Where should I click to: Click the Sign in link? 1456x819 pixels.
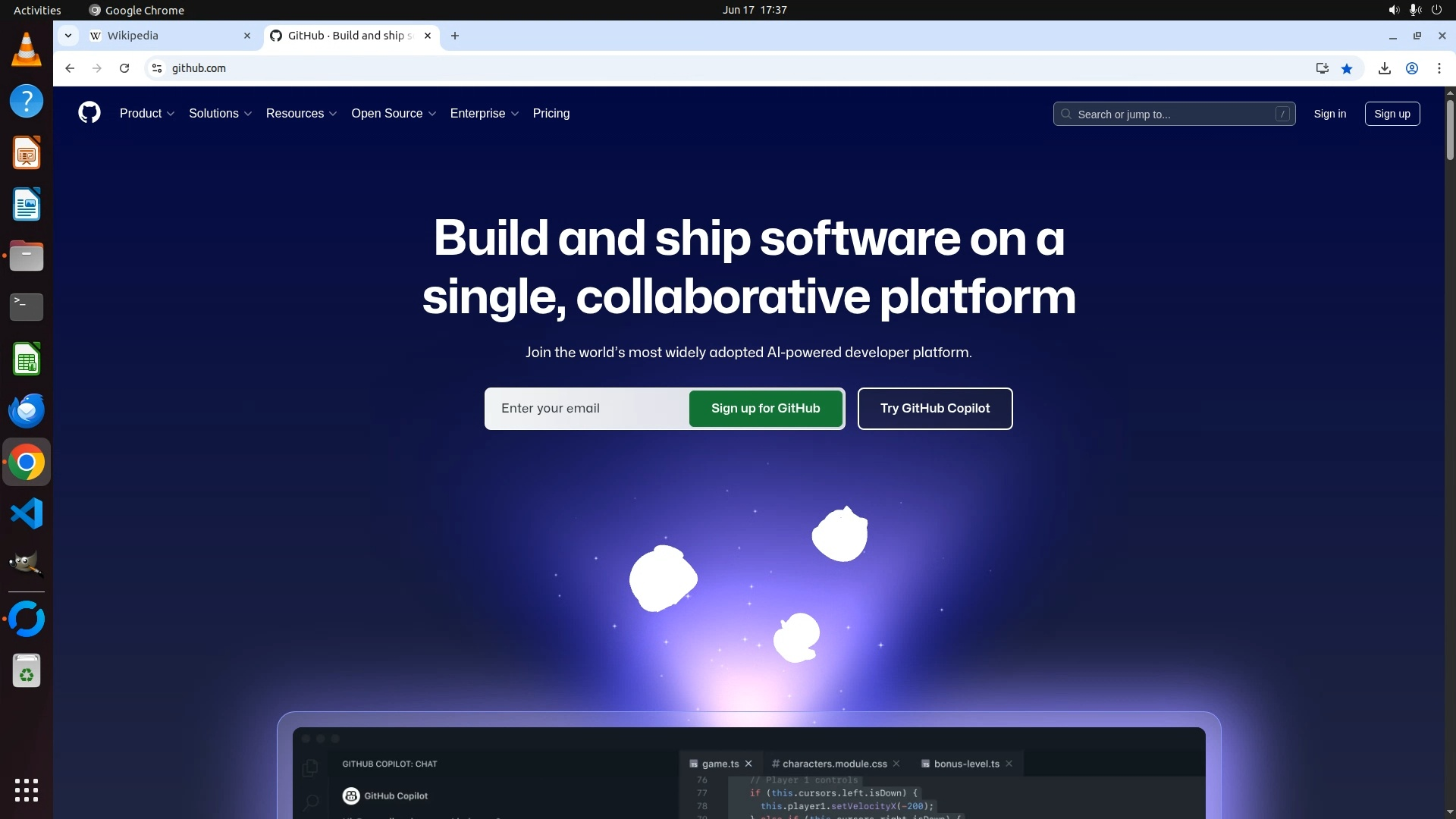[1329, 114]
